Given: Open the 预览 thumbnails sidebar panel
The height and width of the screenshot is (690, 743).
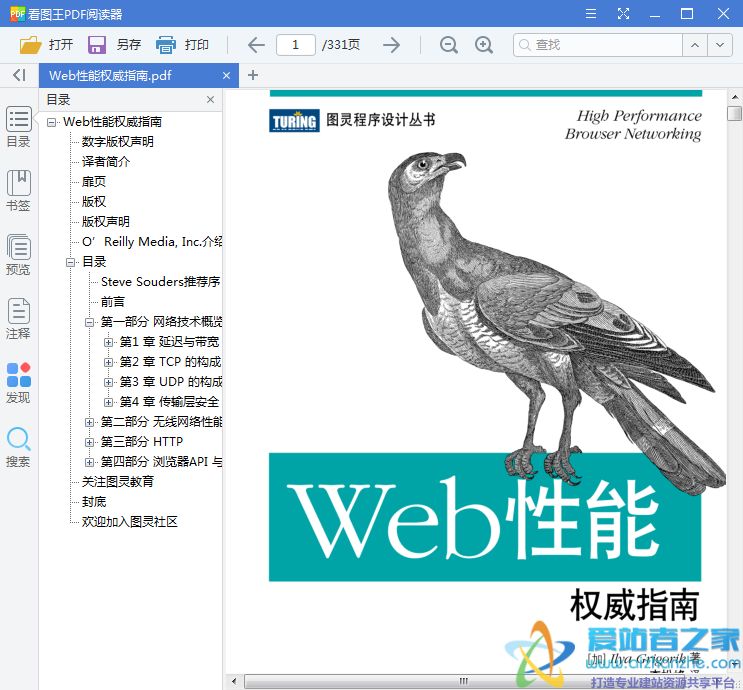Looking at the screenshot, I should click(x=18, y=255).
